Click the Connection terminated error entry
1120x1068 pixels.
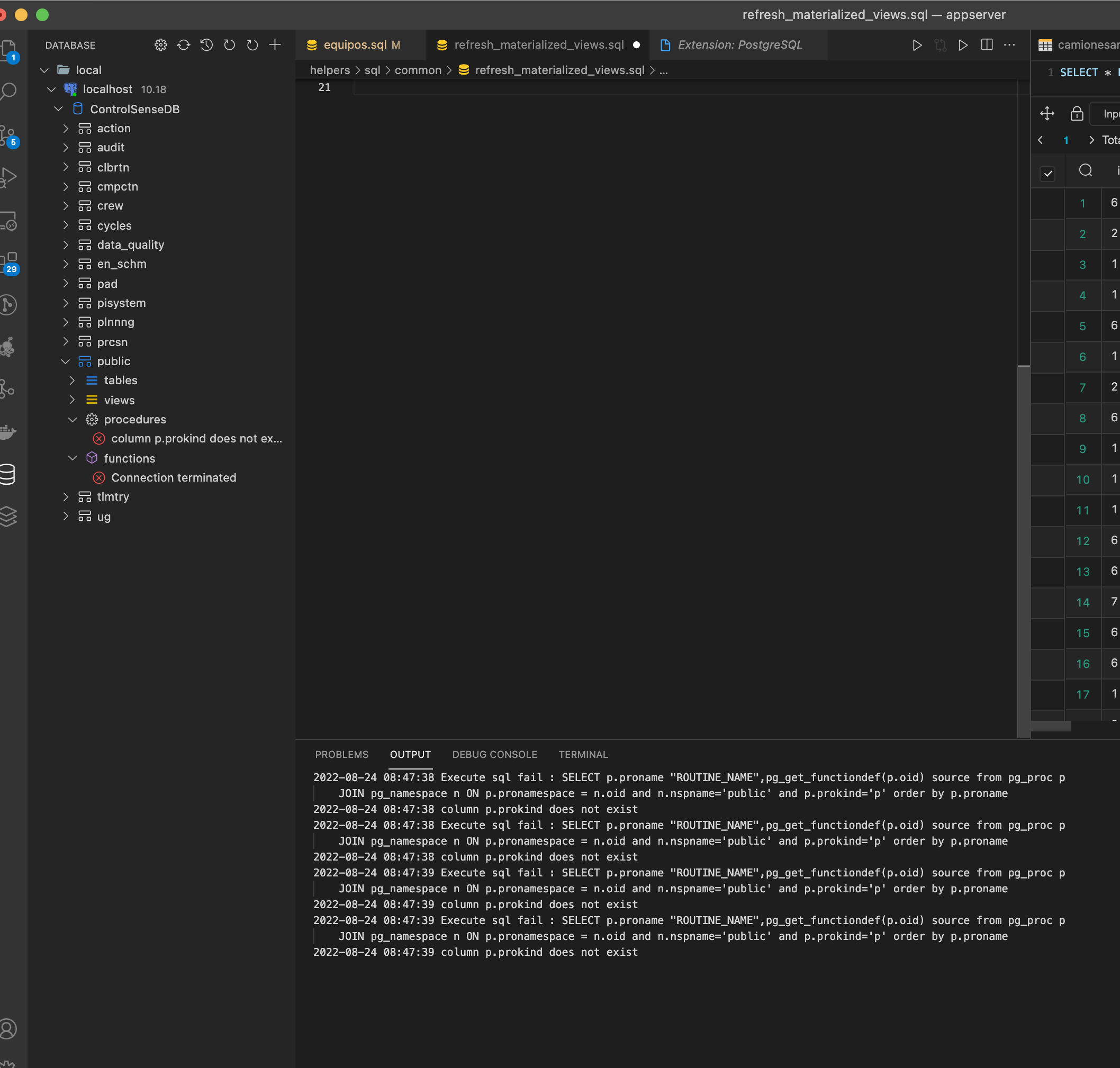pyautogui.click(x=173, y=478)
